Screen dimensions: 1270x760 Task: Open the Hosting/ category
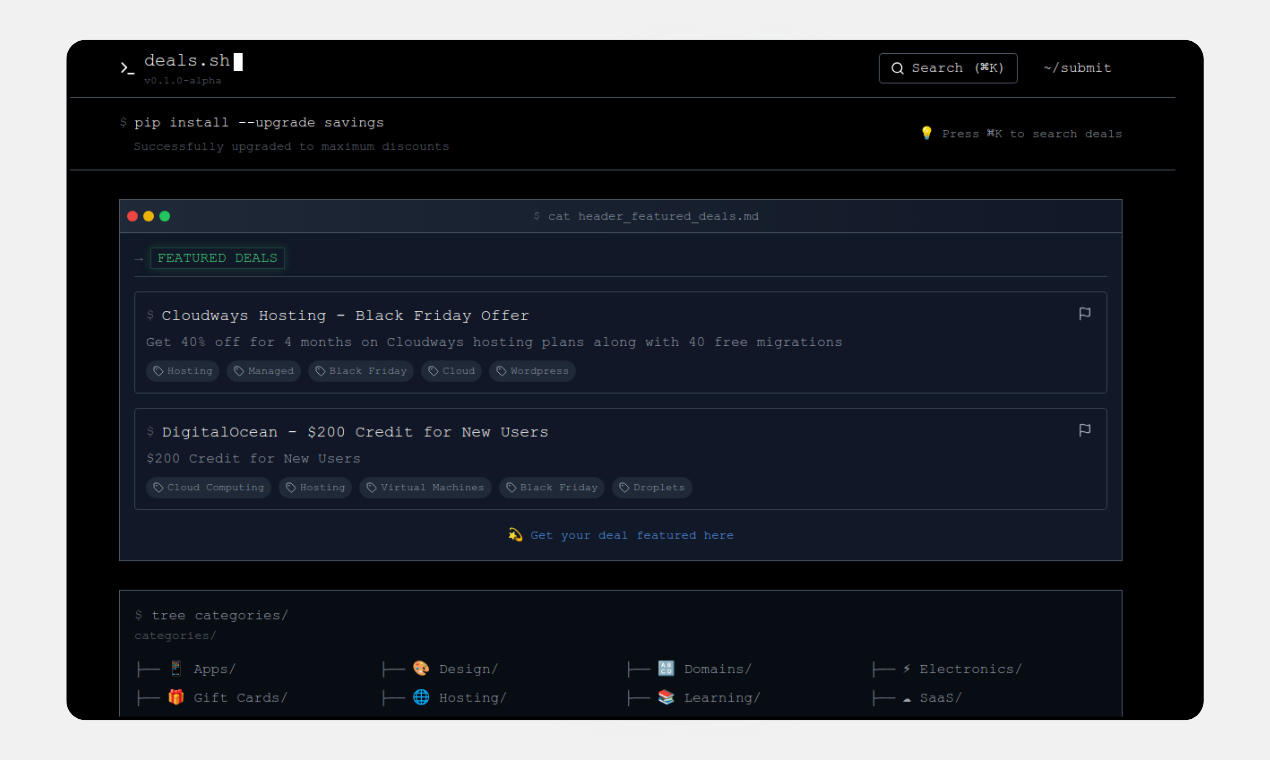473,698
